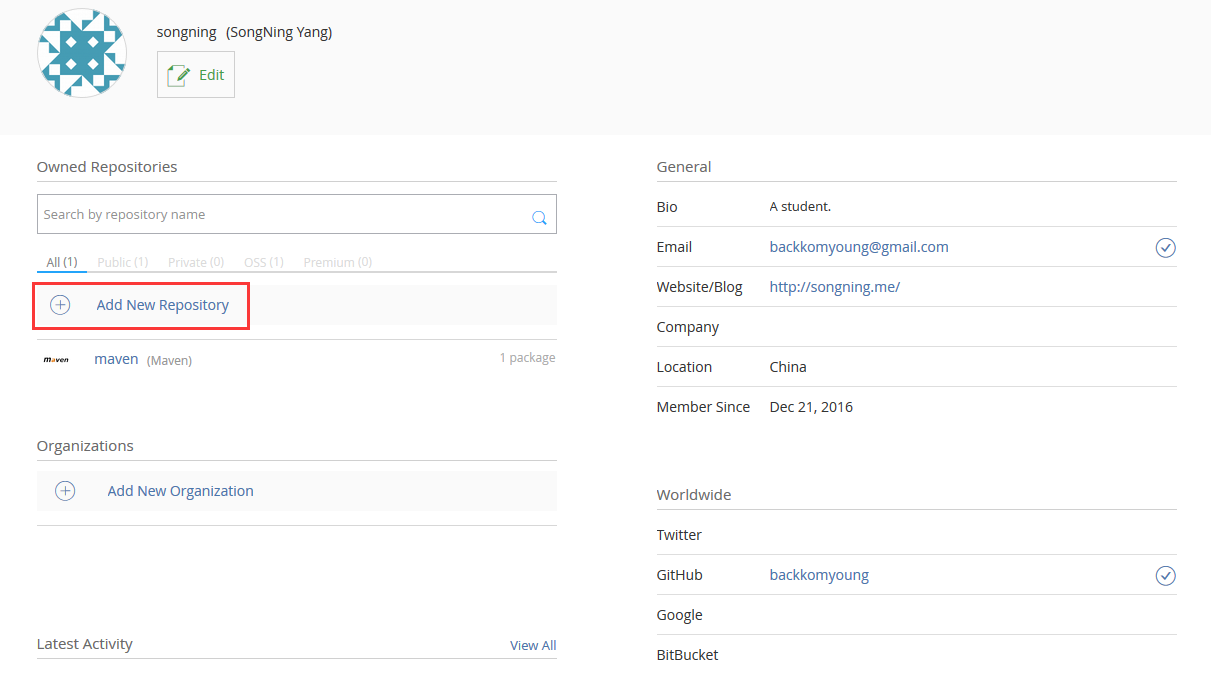This screenshot has width=1211, height=689.
Task: Click the verified checkmark beside the email
Action: click(1165, 247)
